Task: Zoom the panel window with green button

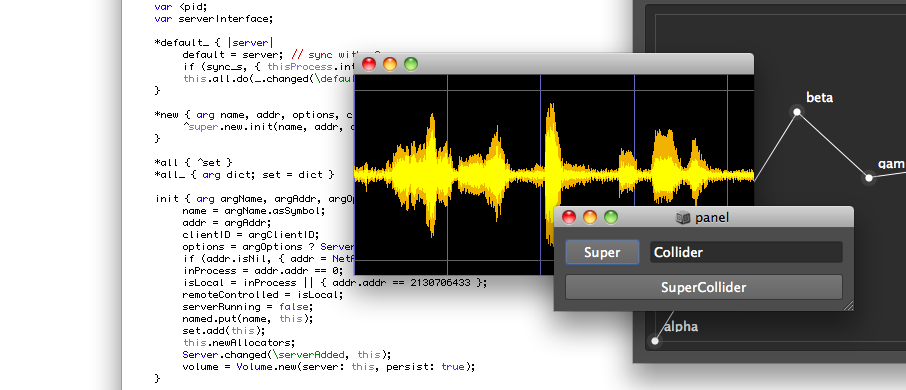Action: (x=611, y=217)
